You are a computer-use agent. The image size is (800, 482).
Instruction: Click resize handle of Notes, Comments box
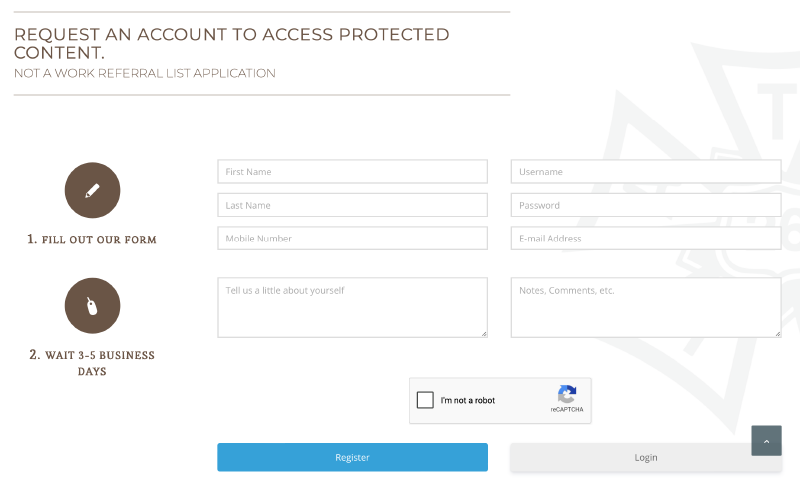[778, 334]
